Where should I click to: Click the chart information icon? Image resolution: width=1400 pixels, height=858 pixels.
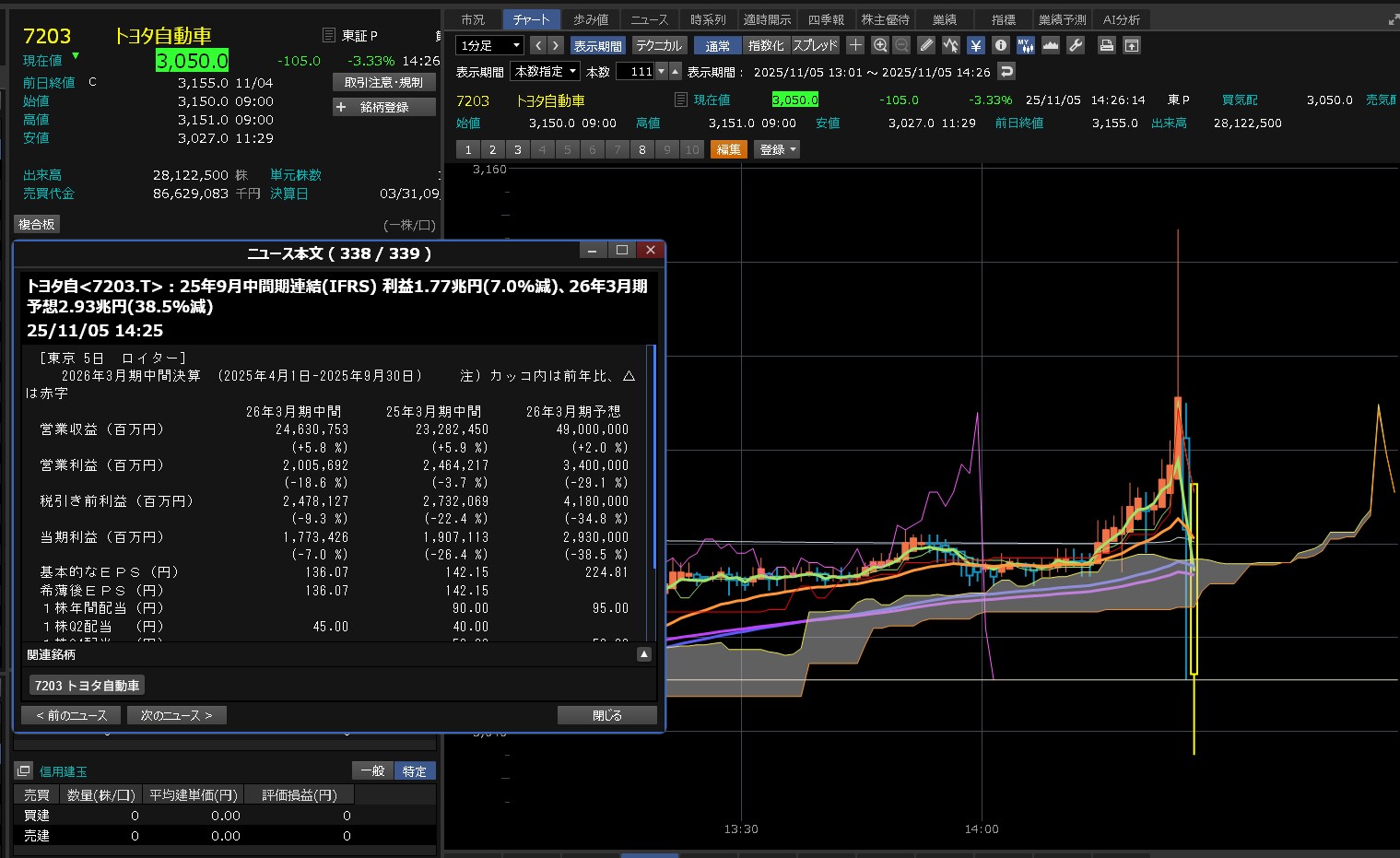[x=1001, y=45]
